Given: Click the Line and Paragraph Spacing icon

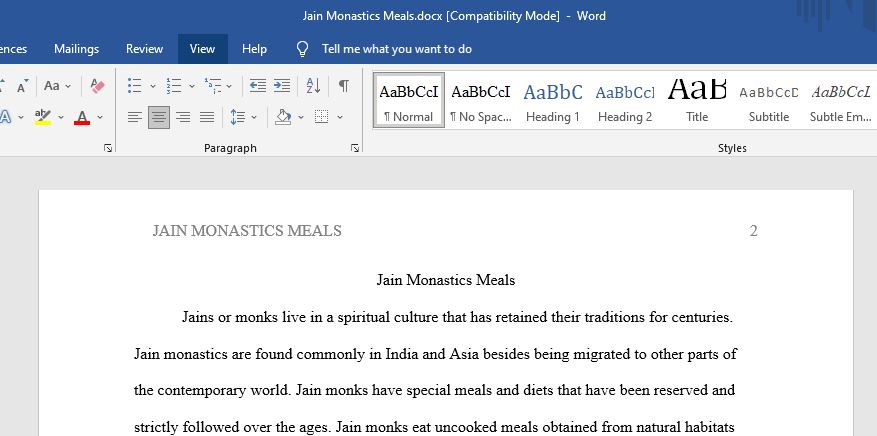Looking at the screenshot, I should (238, 117).
